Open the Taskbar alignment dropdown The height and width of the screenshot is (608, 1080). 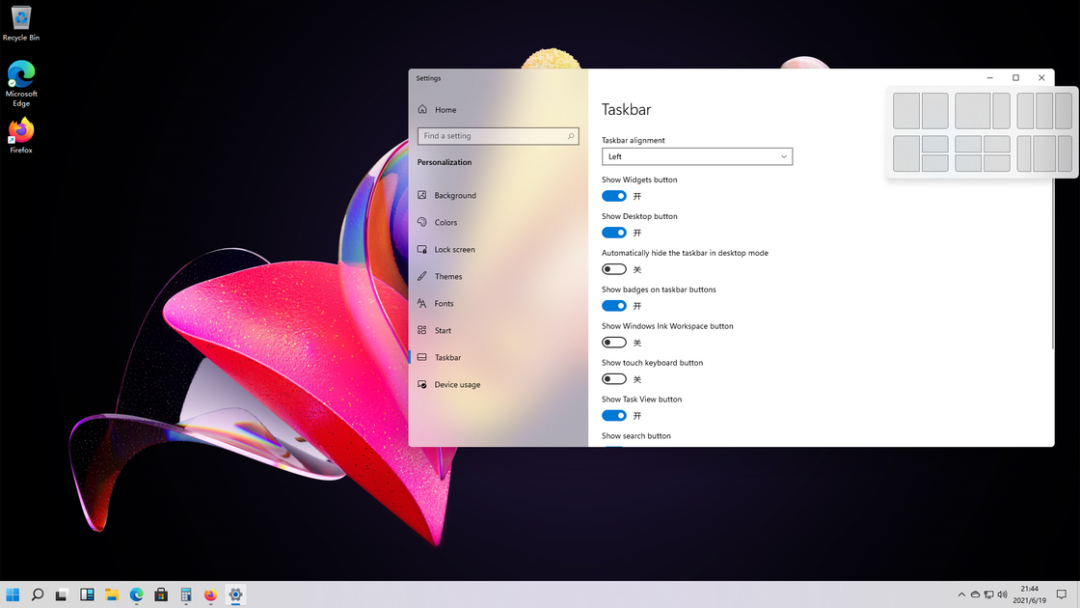[697, 157]
